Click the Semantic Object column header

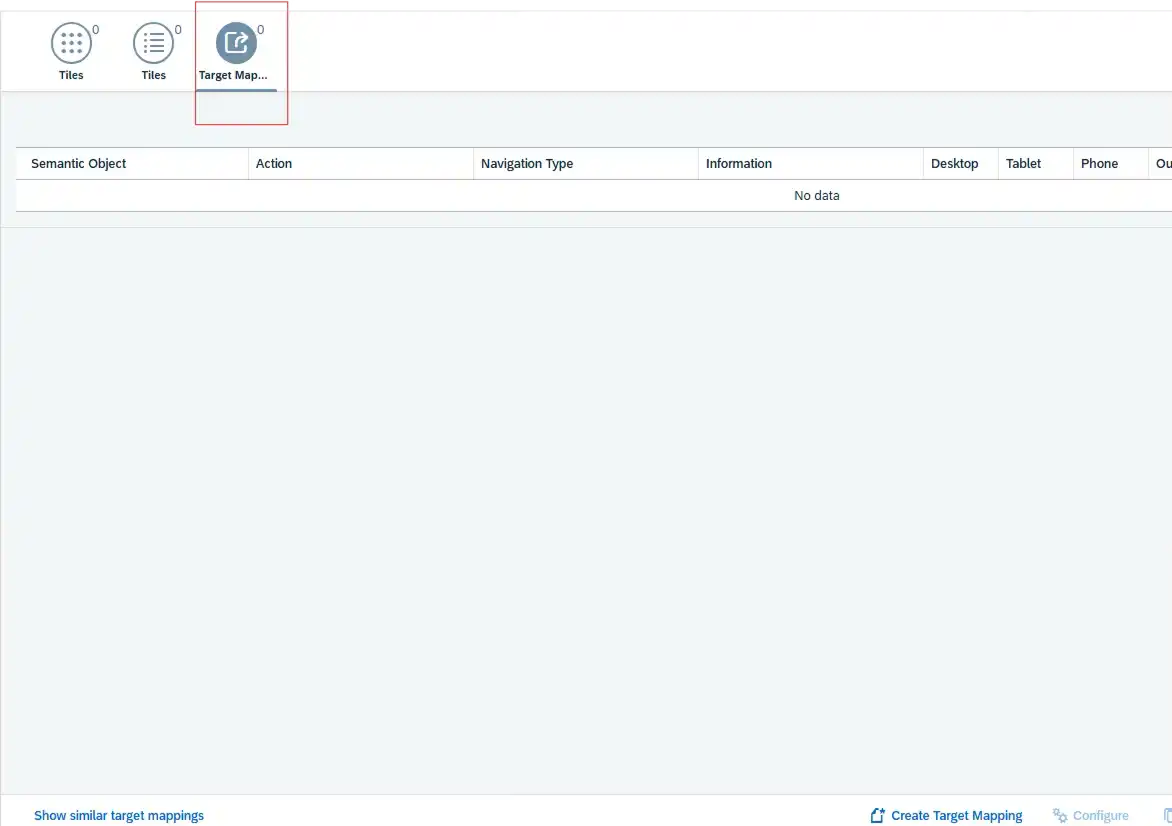pos(79,164)
